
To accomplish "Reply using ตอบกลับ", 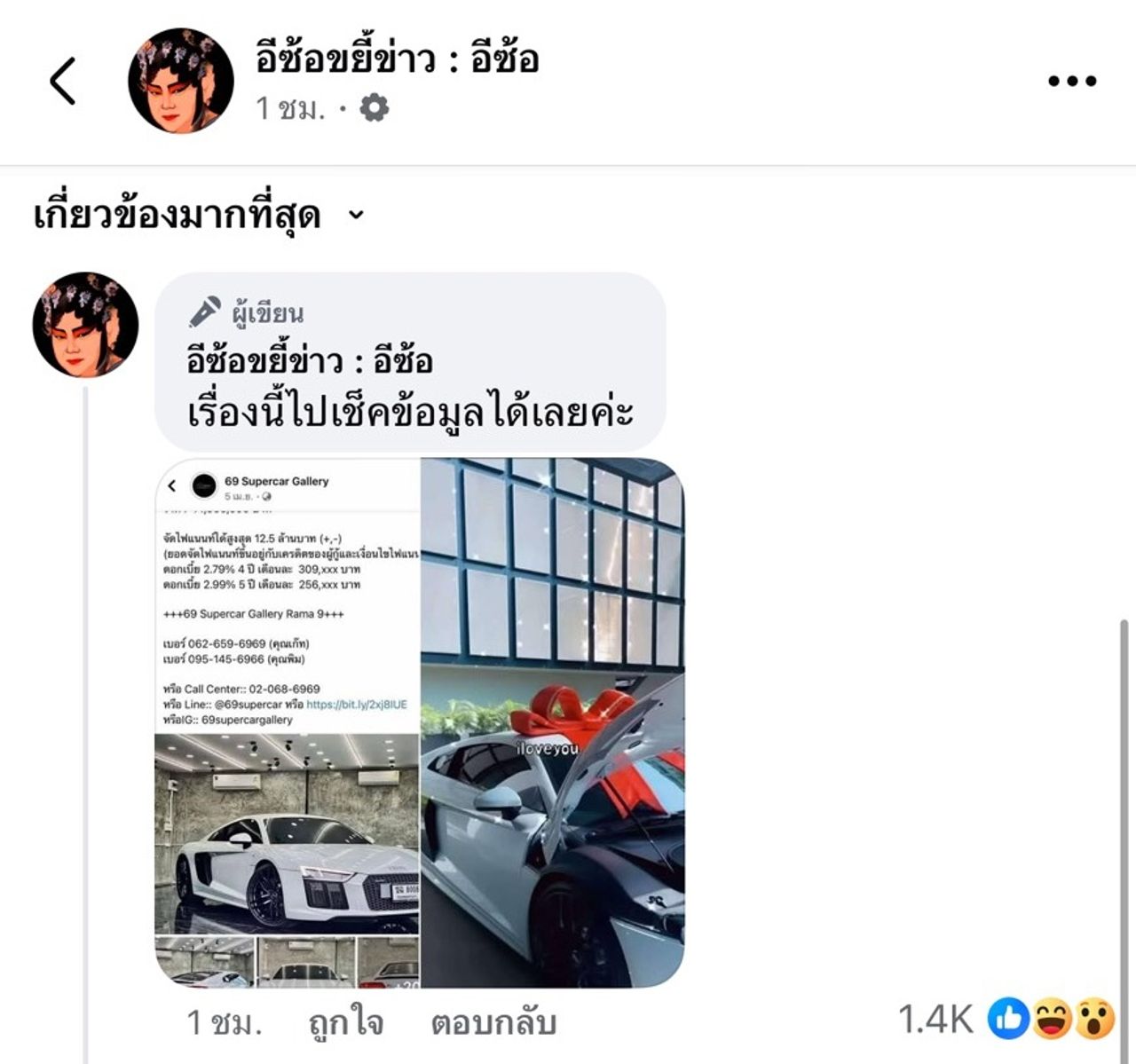I will click(493, 1023).
